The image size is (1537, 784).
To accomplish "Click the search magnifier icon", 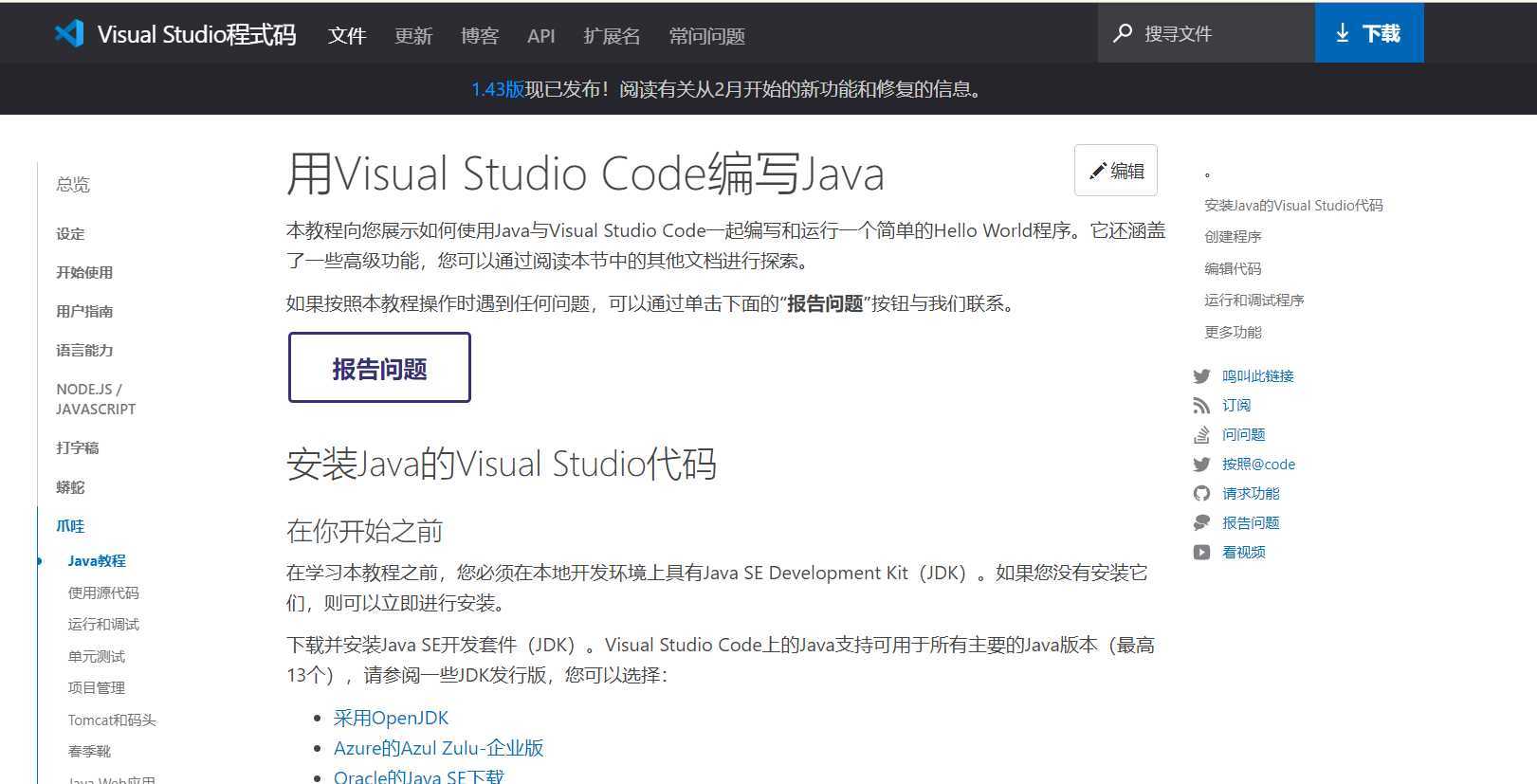I will pyautogui.click(x=1123, y=33).
